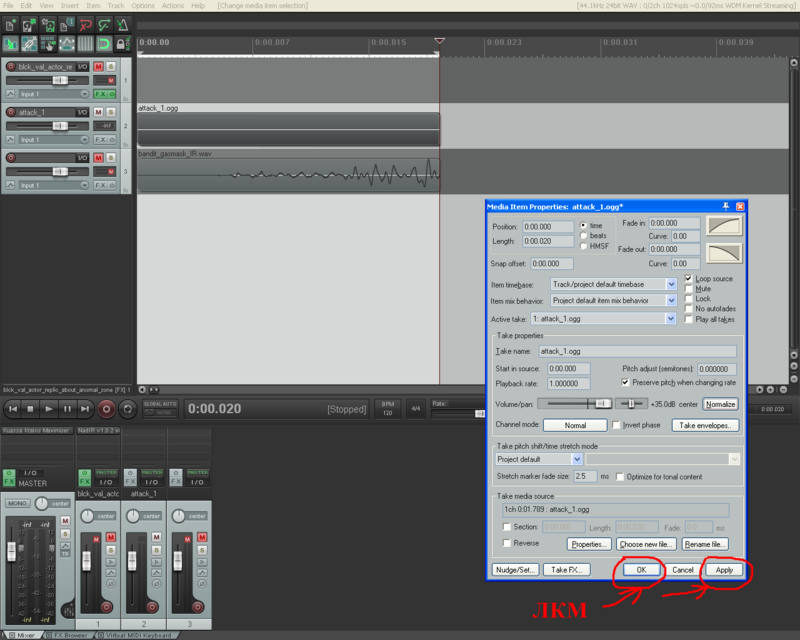Toggle the repeat loop button in the transport
Image resolution: width=800 pixels, height=640 pixels.
click(x=128, y=409)
